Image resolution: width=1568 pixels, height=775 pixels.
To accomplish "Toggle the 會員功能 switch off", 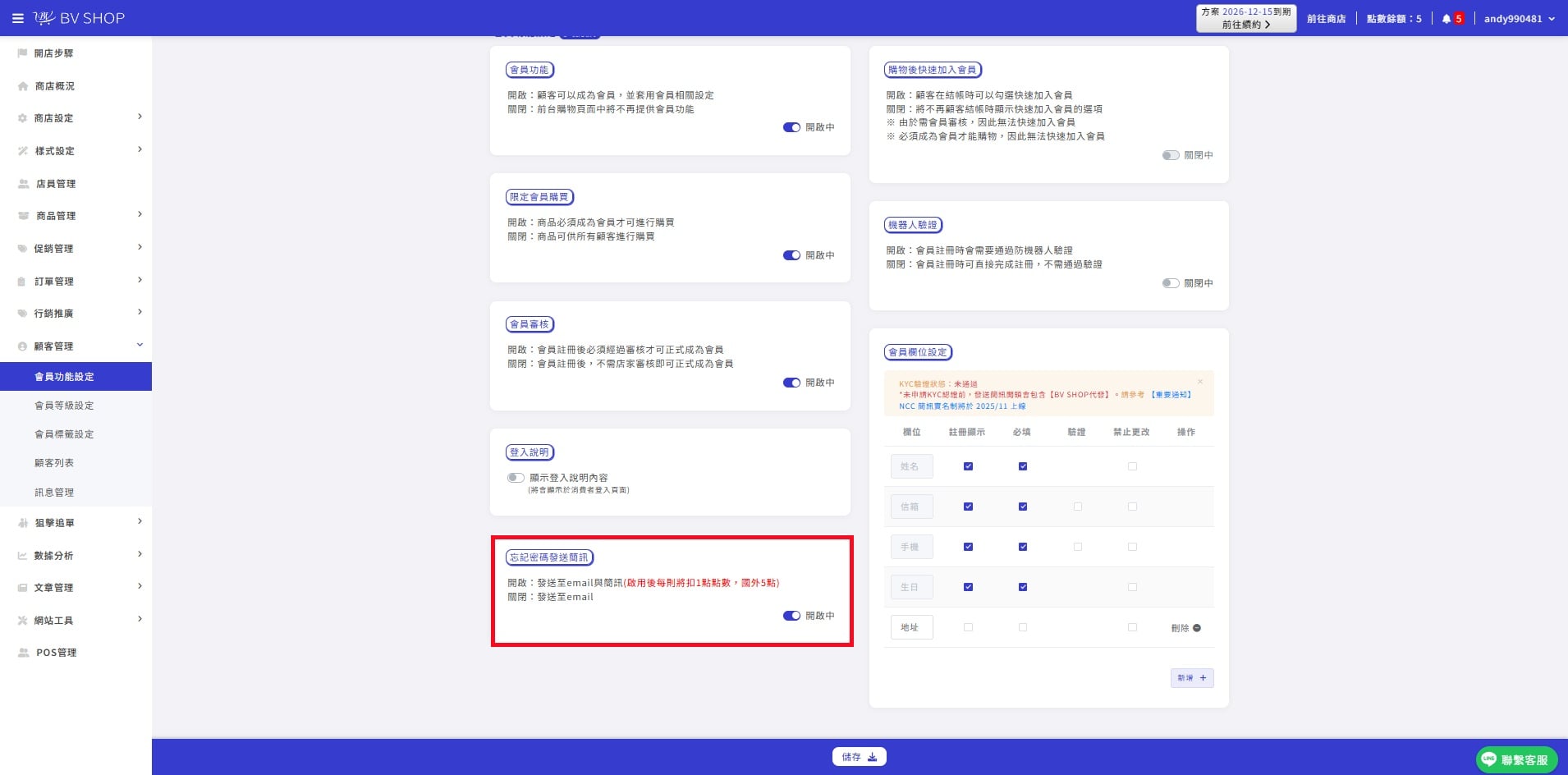I will 791,127.
